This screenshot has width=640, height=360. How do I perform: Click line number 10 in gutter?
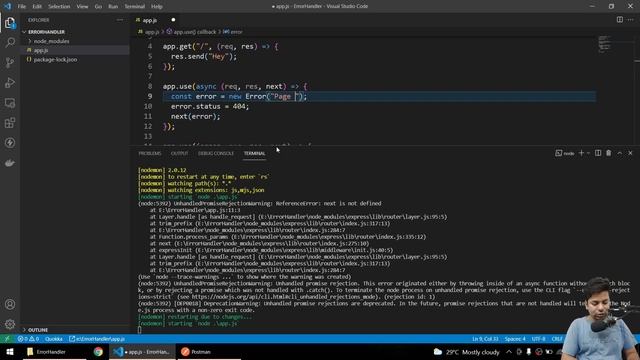[x=147, y=107]
